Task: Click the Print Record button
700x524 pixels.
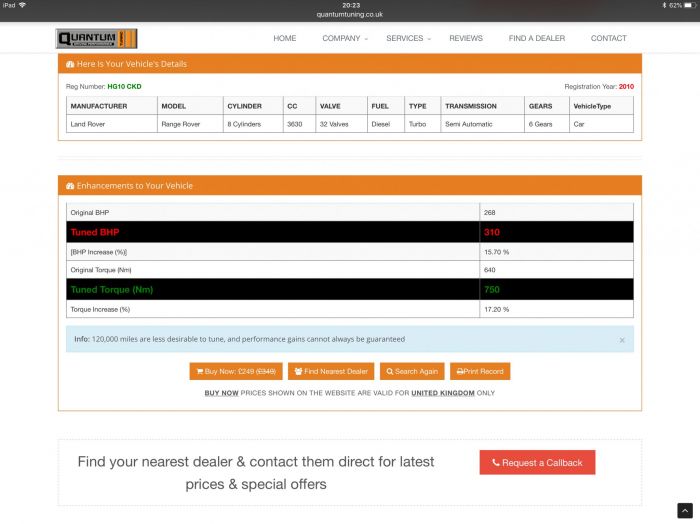Action: tap(480, 371)
